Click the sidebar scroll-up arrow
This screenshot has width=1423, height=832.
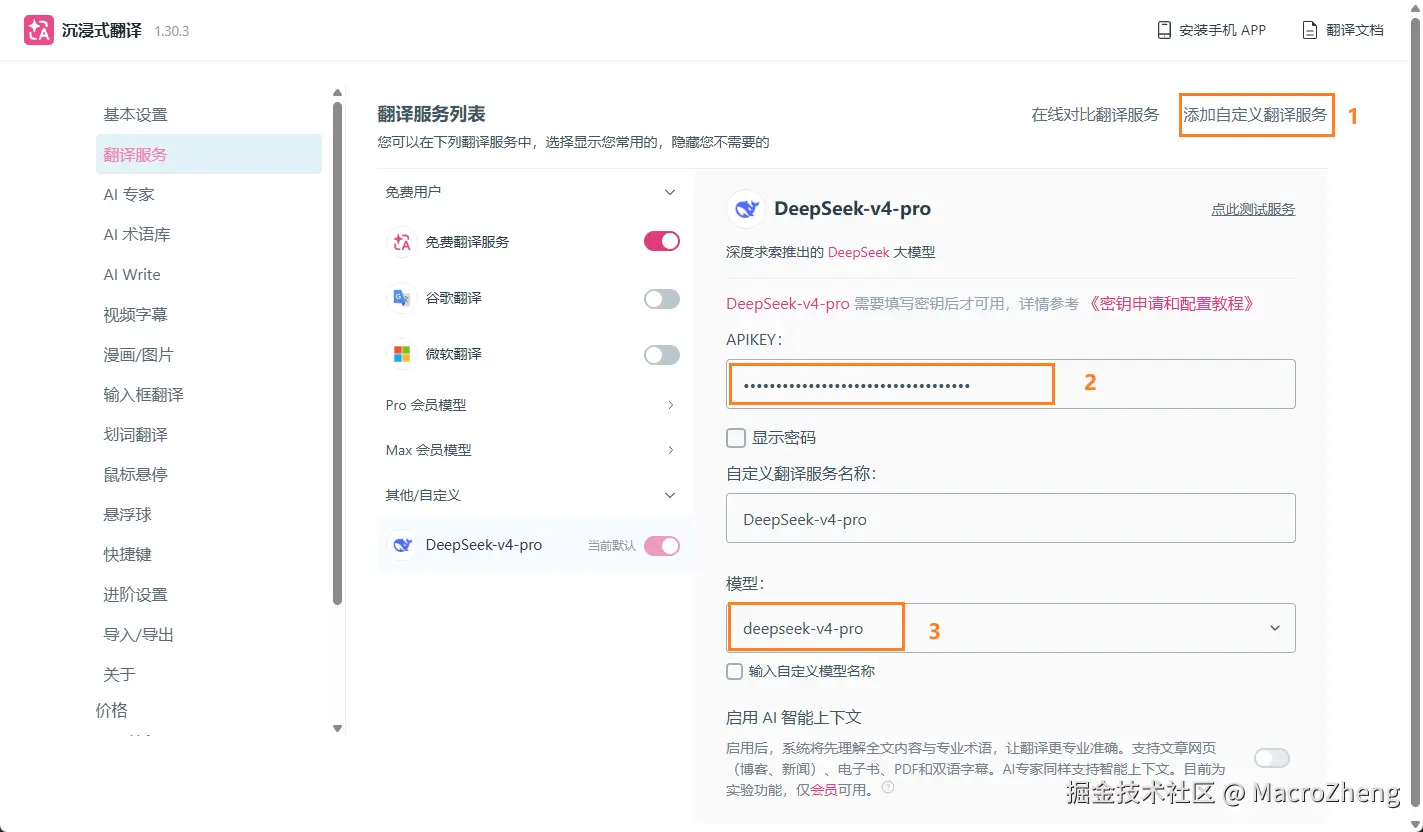[338, 93]
